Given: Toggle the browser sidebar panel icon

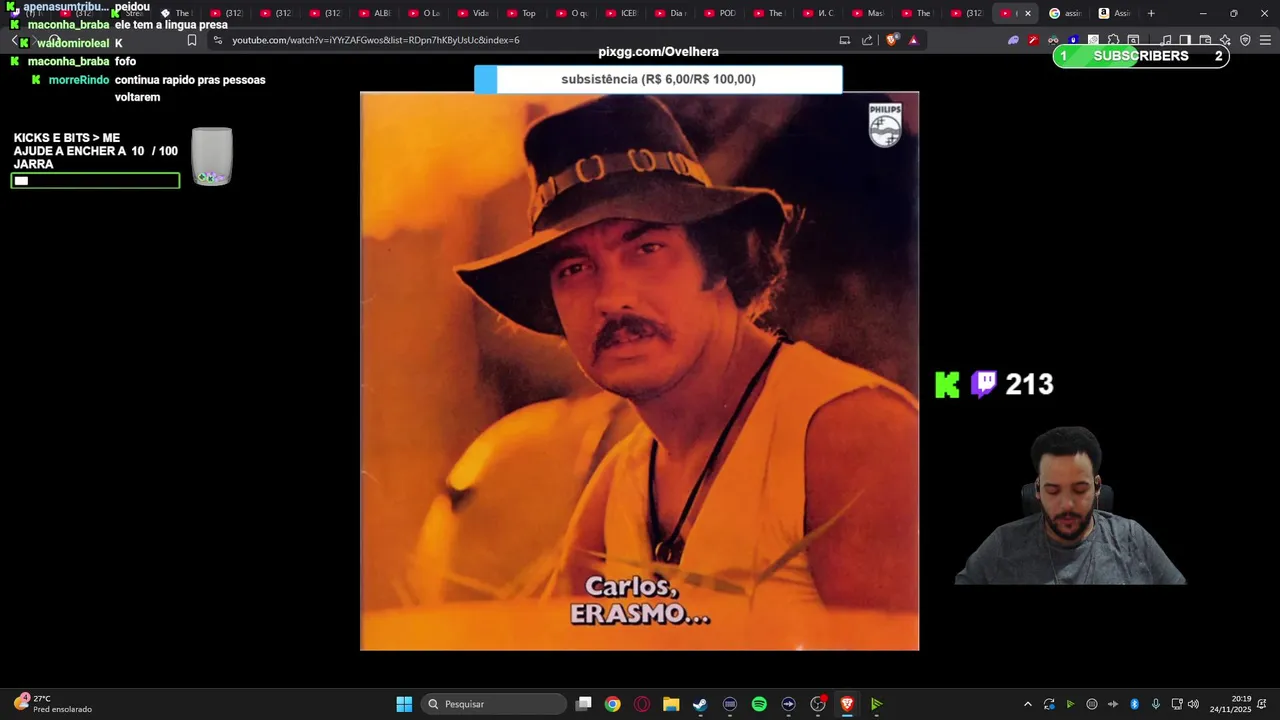Looking at the screenshot, I should point(1185,40).
